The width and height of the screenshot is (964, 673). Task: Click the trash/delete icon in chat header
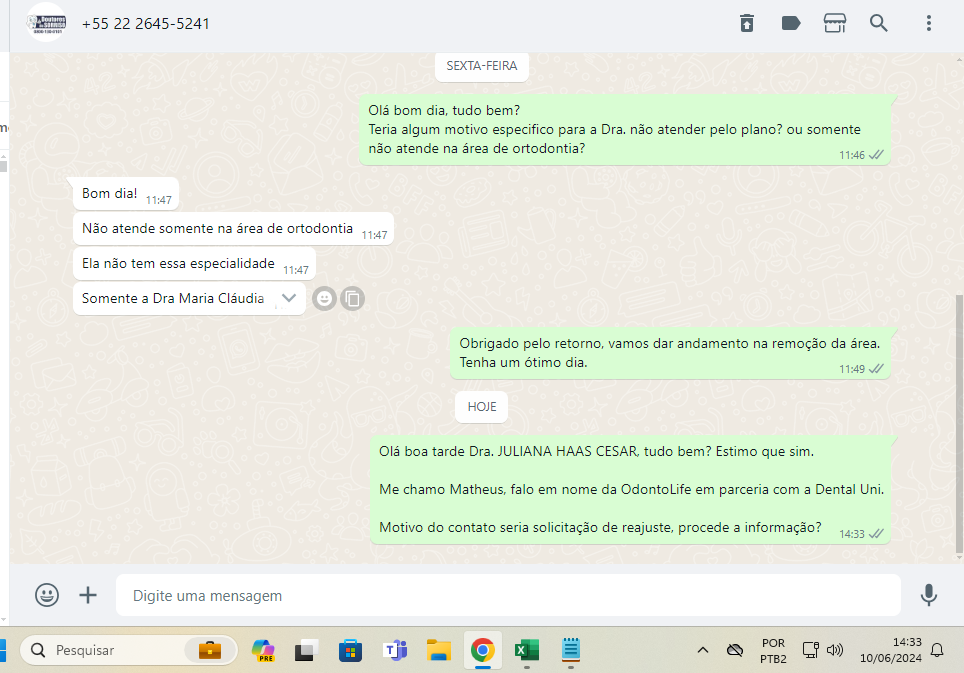point(747,23)
